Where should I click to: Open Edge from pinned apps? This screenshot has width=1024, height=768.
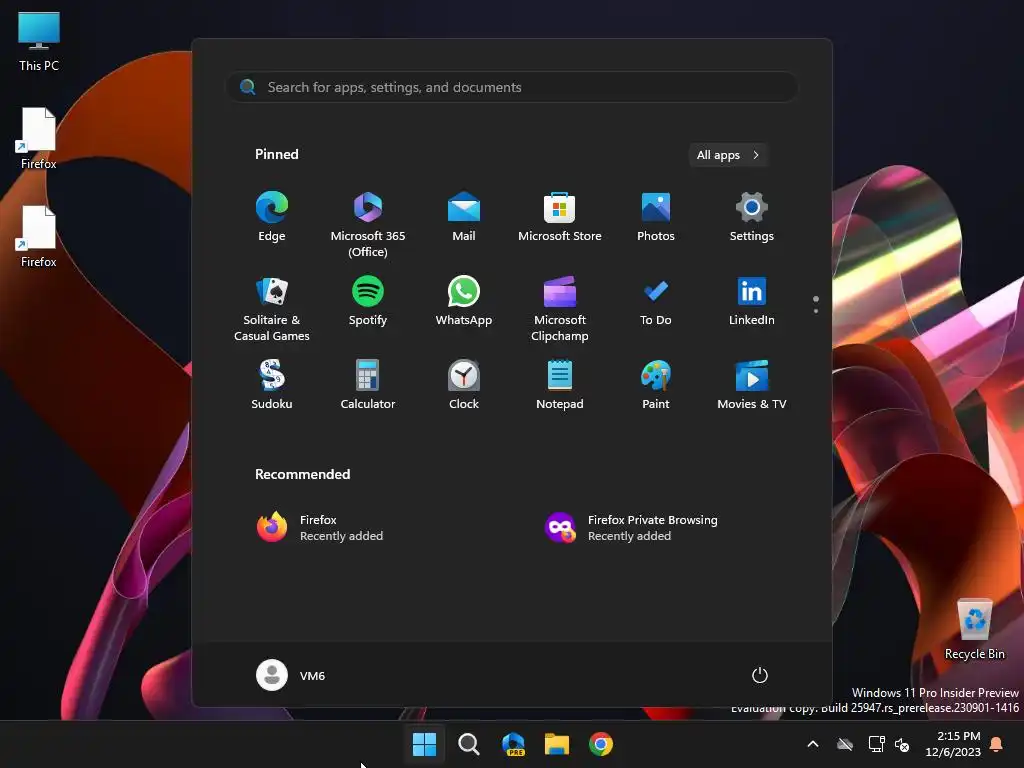272,217
